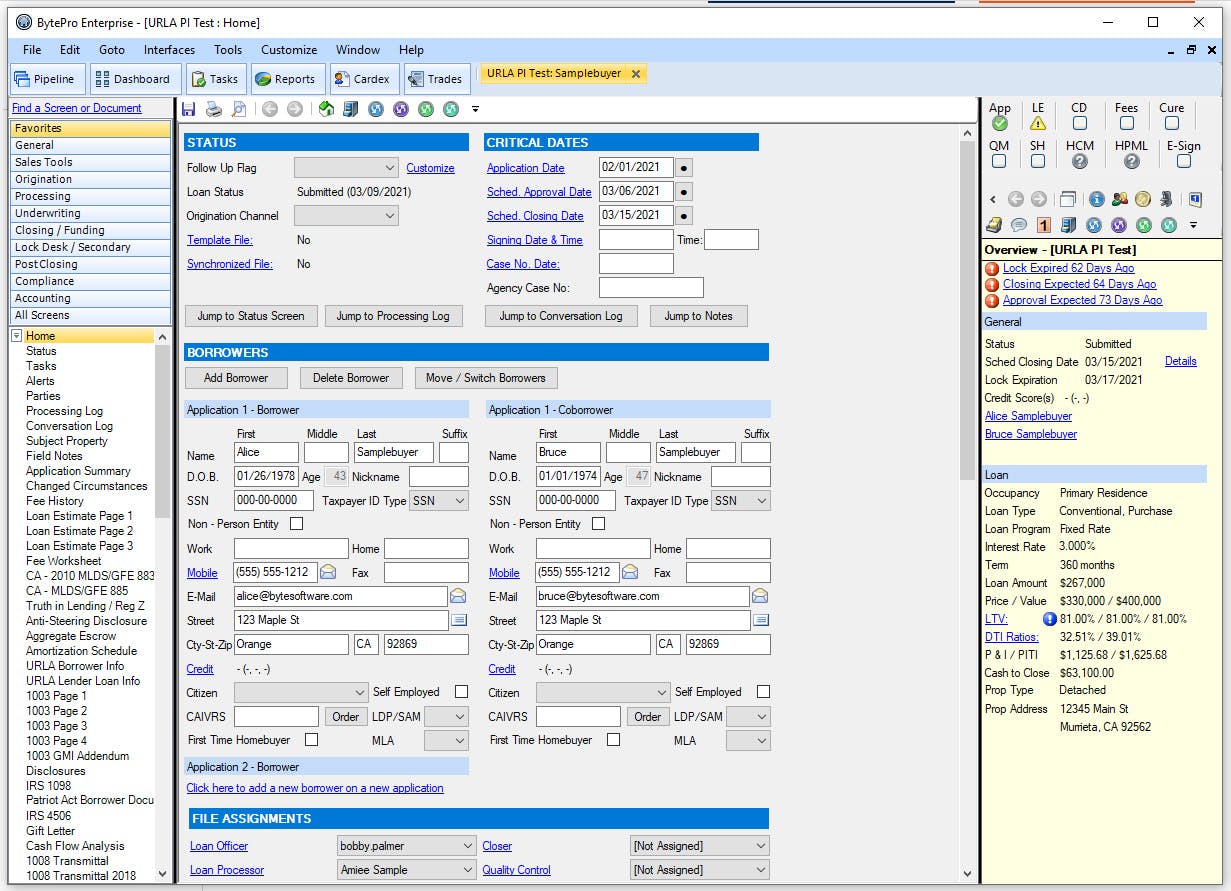Screen dimensions: 1231x891
Task: Check borrower's Self Employed checkbox
Action: click(x=461, y=692)
